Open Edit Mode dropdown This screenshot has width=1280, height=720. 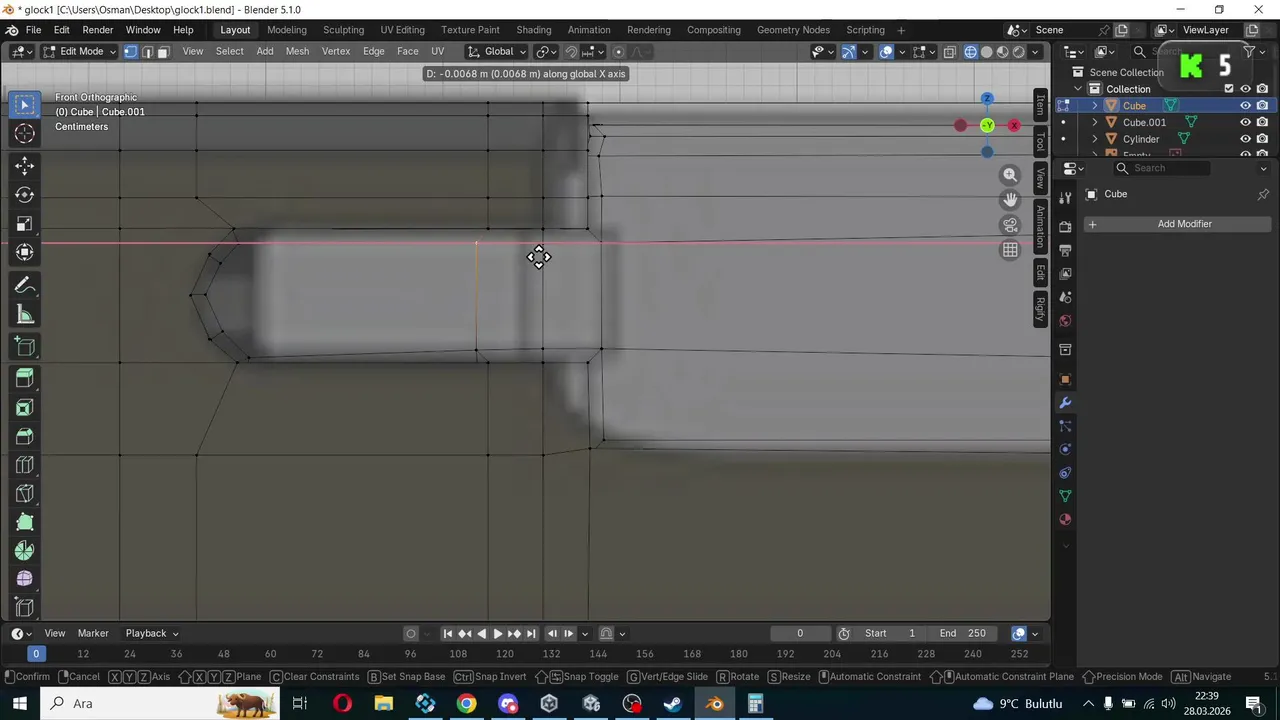pyautogui.click(x=79, y=51)
